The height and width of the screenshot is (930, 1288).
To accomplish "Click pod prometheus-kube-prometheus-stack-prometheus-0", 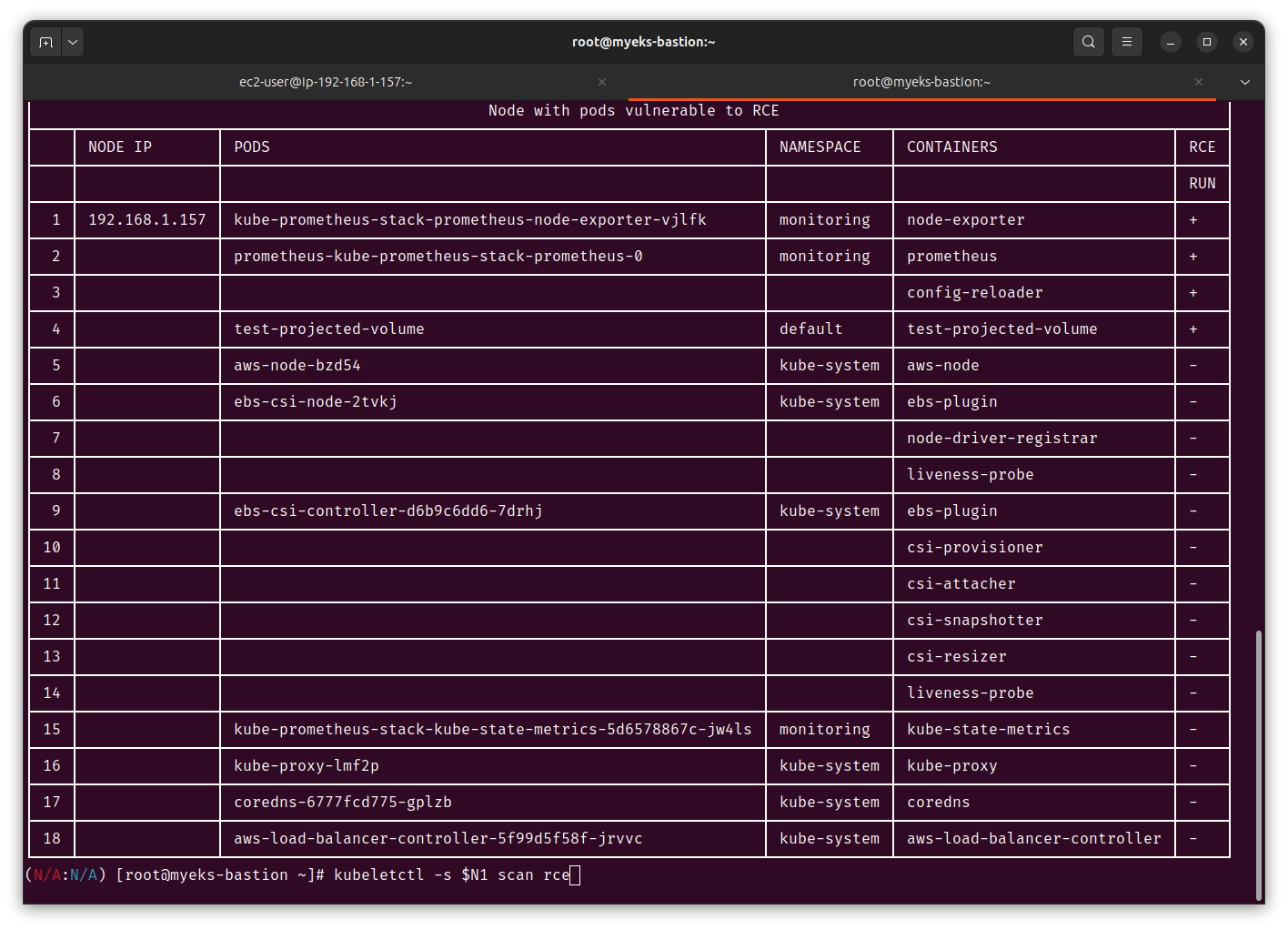I will click(x=438, y=257).
